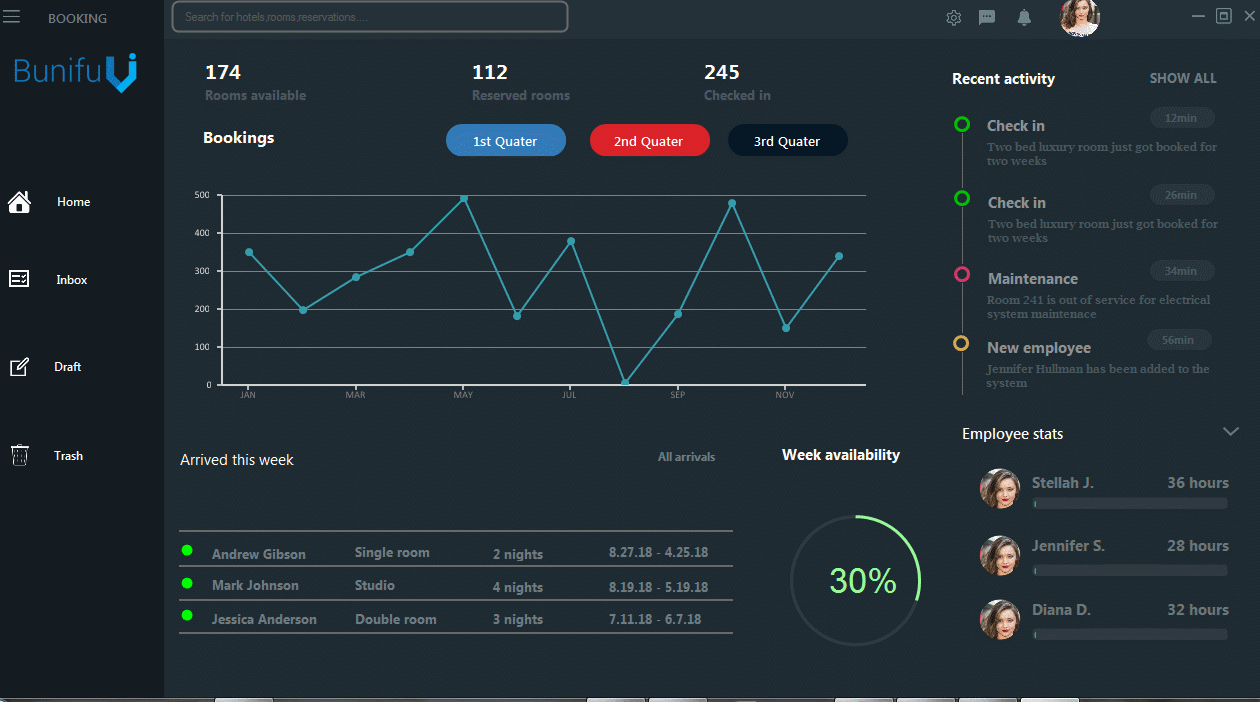Switch to the 2nd Quater view

[649, 140]
